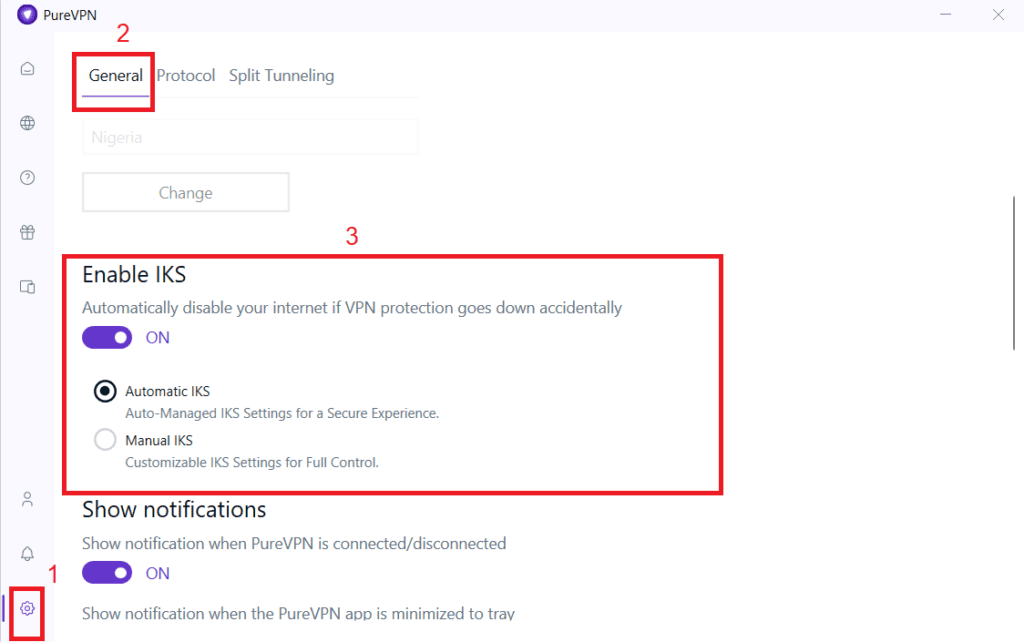Minimize the PureVPN window
The height and width of the screenshot is (642, 1024).
[x=946, y=14]
